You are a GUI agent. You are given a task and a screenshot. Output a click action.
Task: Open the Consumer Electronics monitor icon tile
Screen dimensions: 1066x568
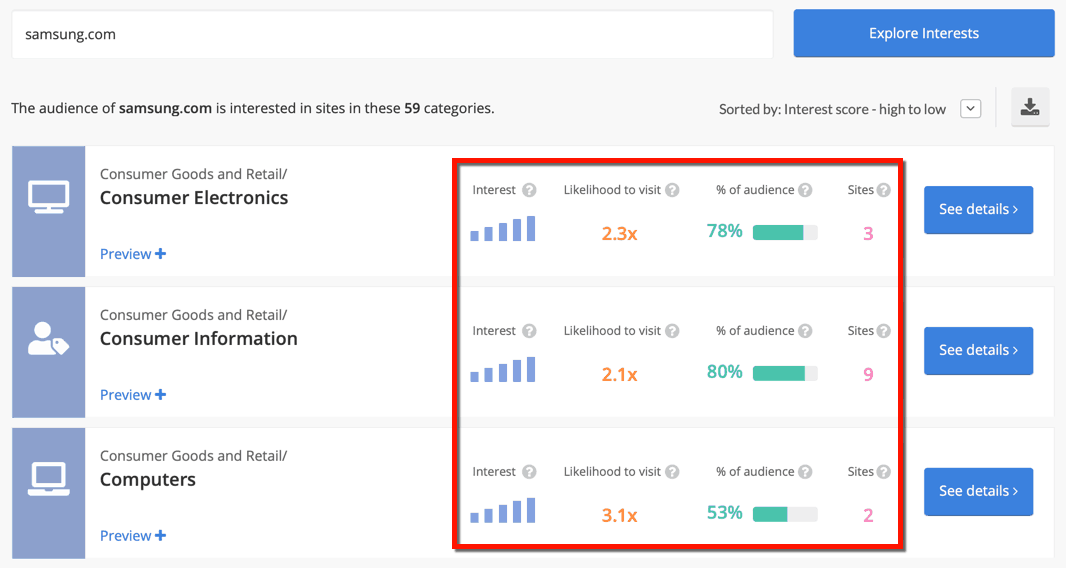point(48,211)
